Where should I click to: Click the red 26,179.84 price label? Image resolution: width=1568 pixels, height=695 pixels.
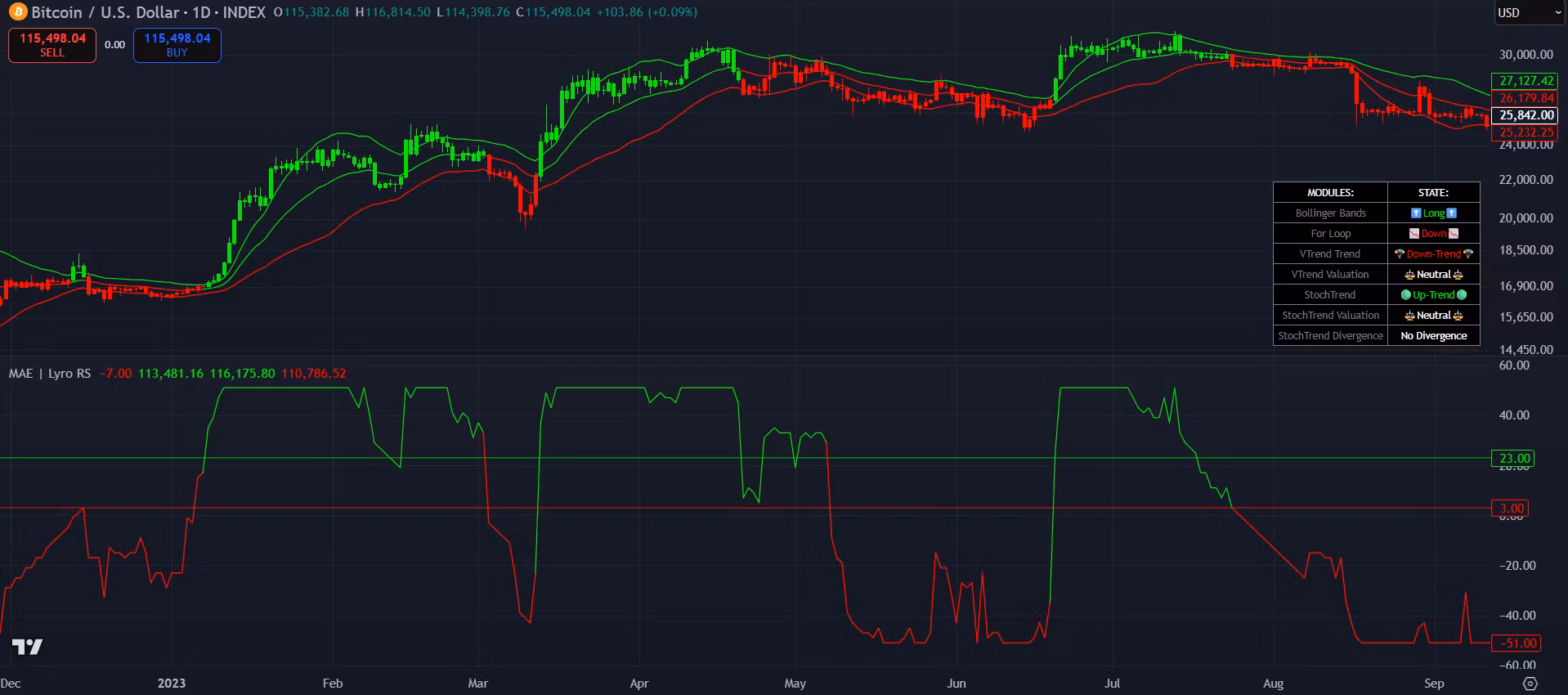[x=1525, y=98]
